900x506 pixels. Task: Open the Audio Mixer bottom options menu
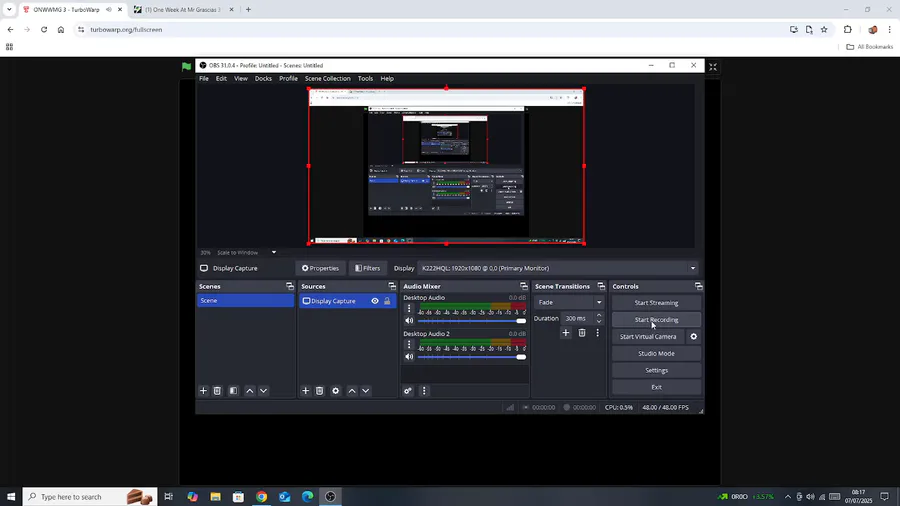click(x=424, y=391)
